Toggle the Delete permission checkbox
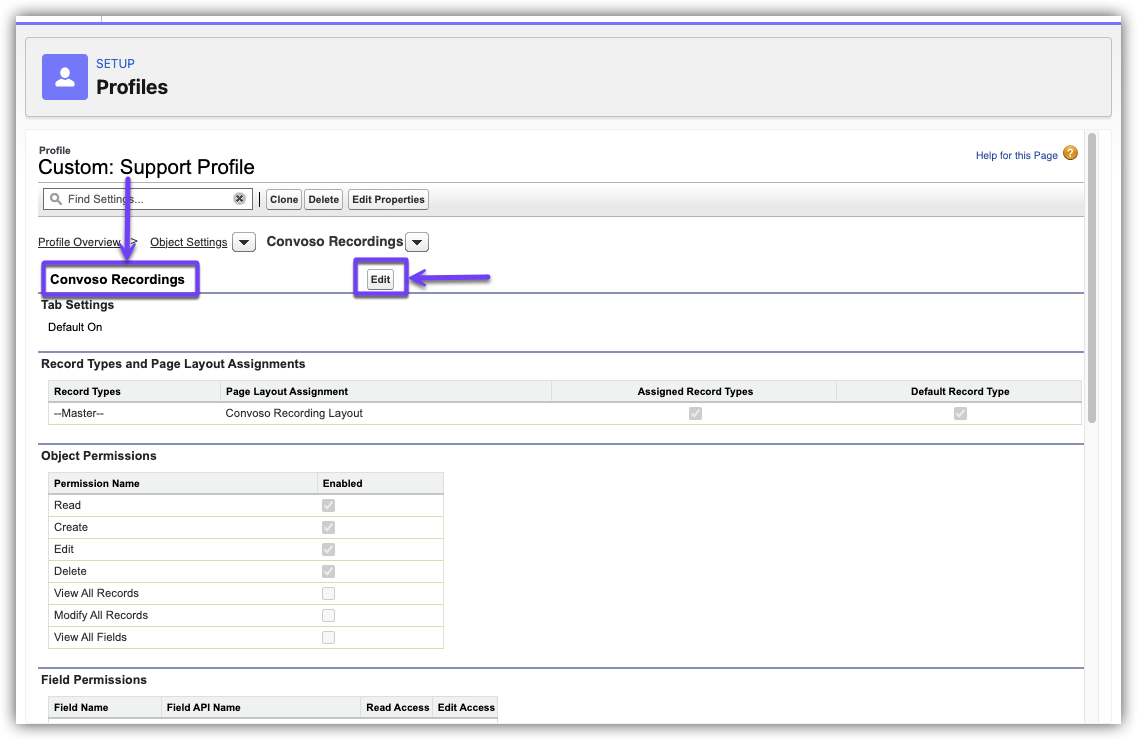 328,572
